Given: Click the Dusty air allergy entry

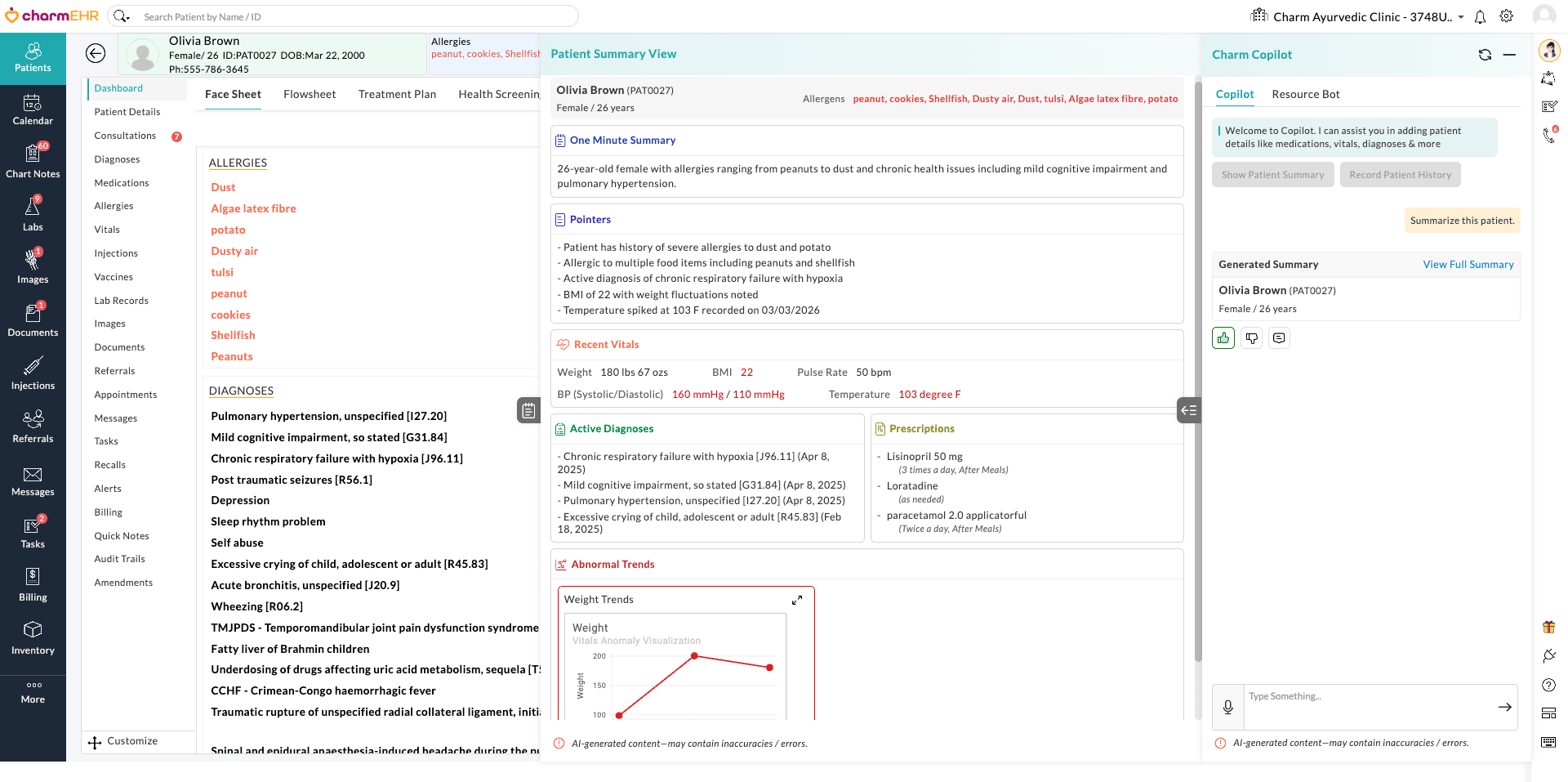Looking at the screenshot, I should 234,252.
